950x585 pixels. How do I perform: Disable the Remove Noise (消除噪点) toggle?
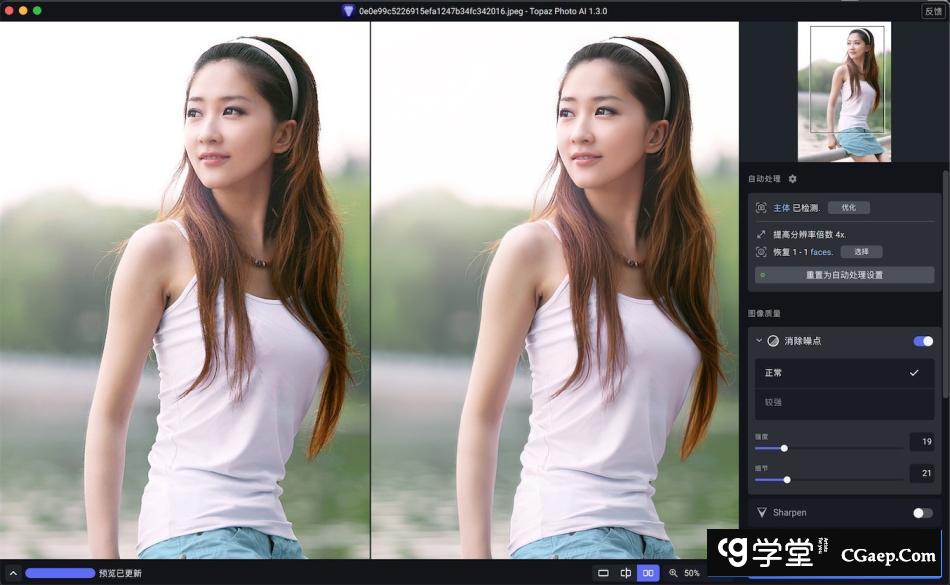922,341
